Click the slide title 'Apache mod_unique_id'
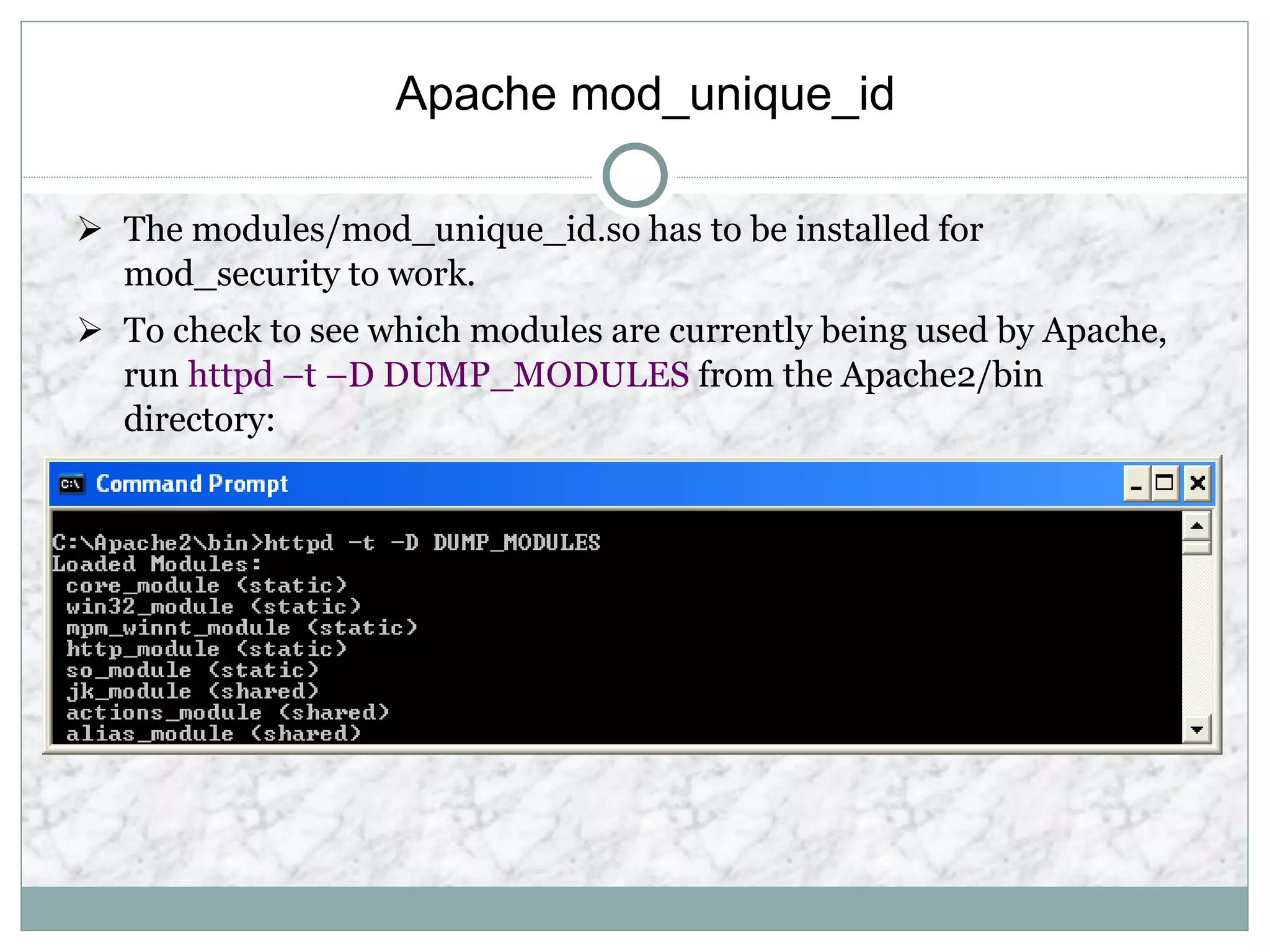The height and width of the screenshot is (952, 1270). 645,94
